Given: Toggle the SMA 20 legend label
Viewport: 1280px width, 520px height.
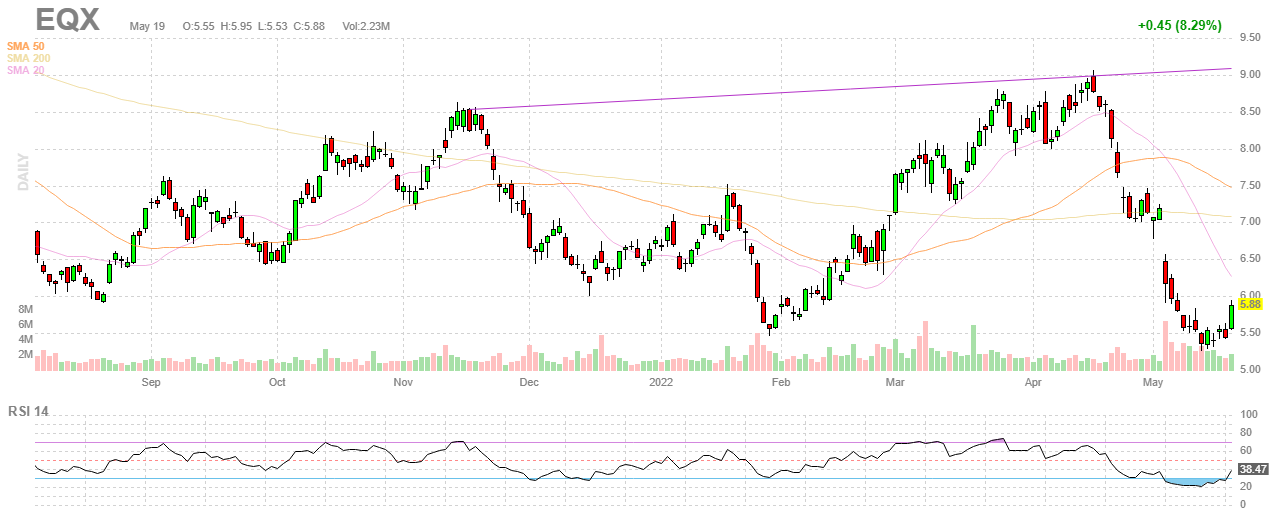Looking at the screenshot, I should [25, 70].
